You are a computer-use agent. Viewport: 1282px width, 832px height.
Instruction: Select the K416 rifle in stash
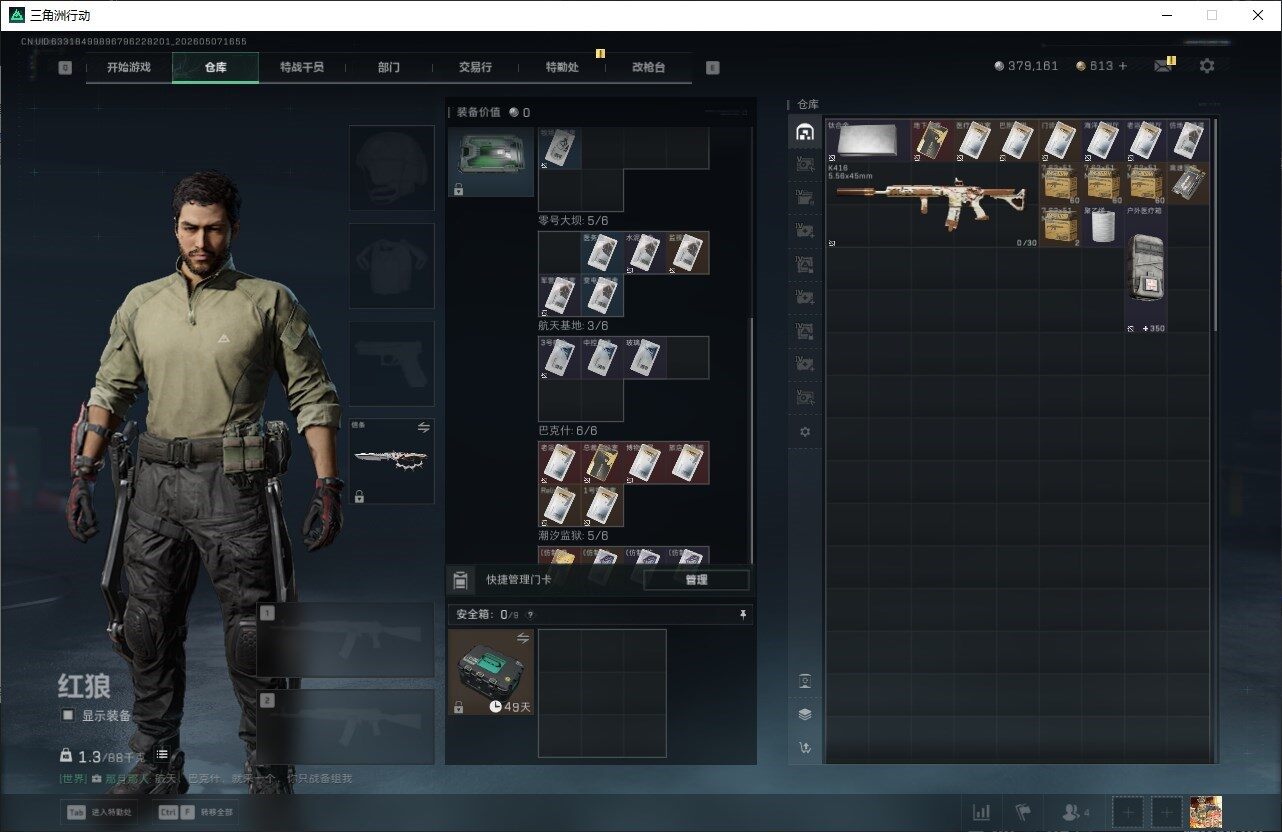point(931,205)
